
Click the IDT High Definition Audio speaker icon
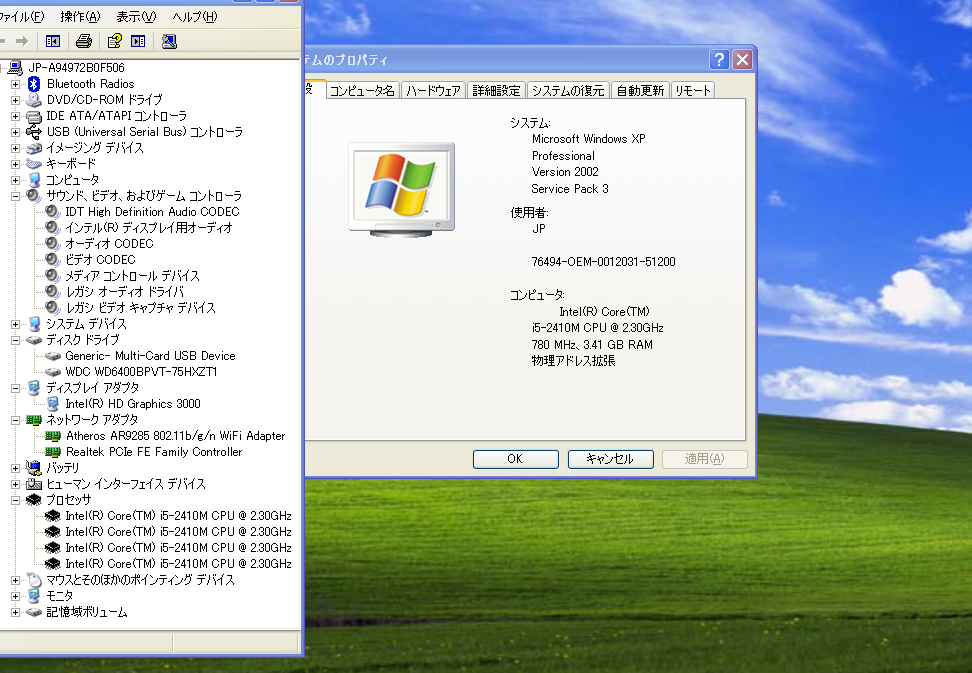point(53,212)
